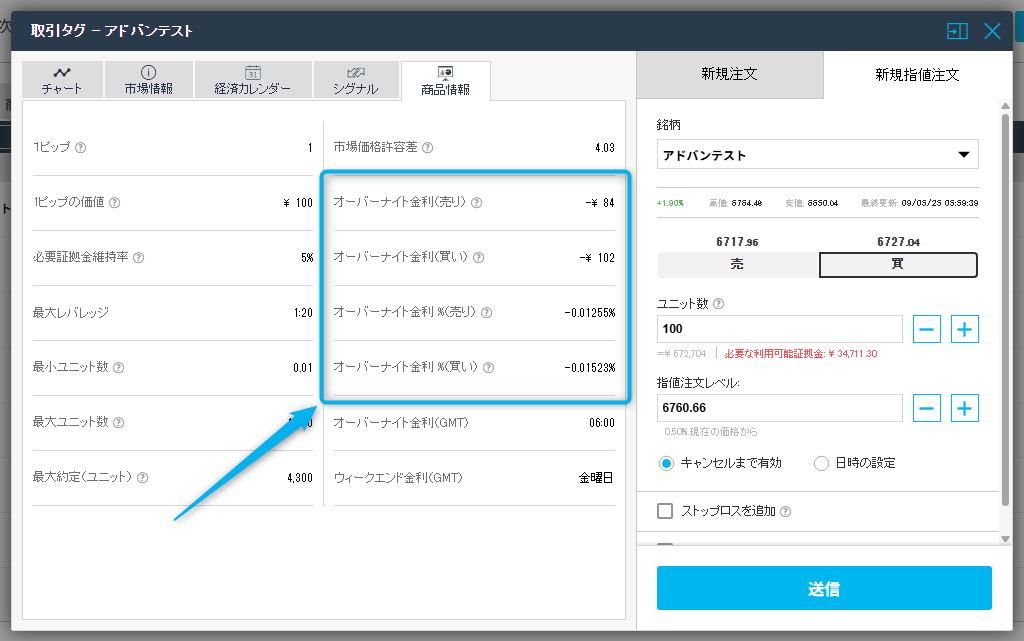This screenshot has width=1024, height=641.
Task: Select the 商品情報 tab
Action: (445, 81)
